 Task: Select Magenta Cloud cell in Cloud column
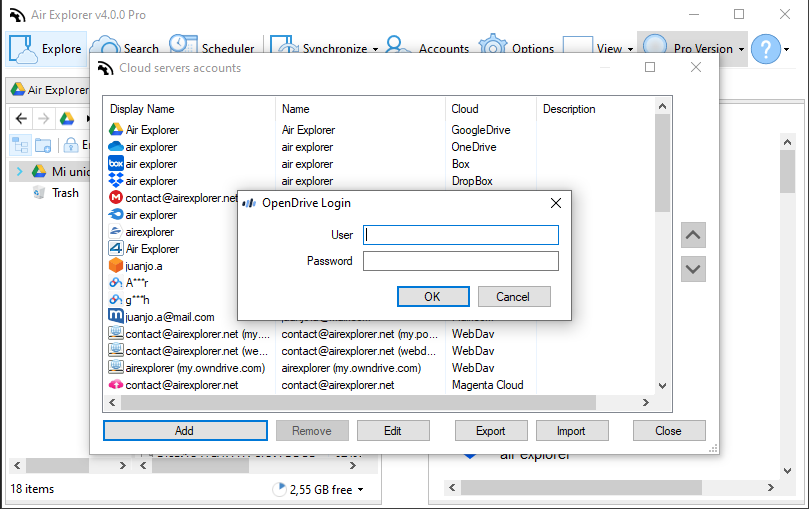click(488, 385)
